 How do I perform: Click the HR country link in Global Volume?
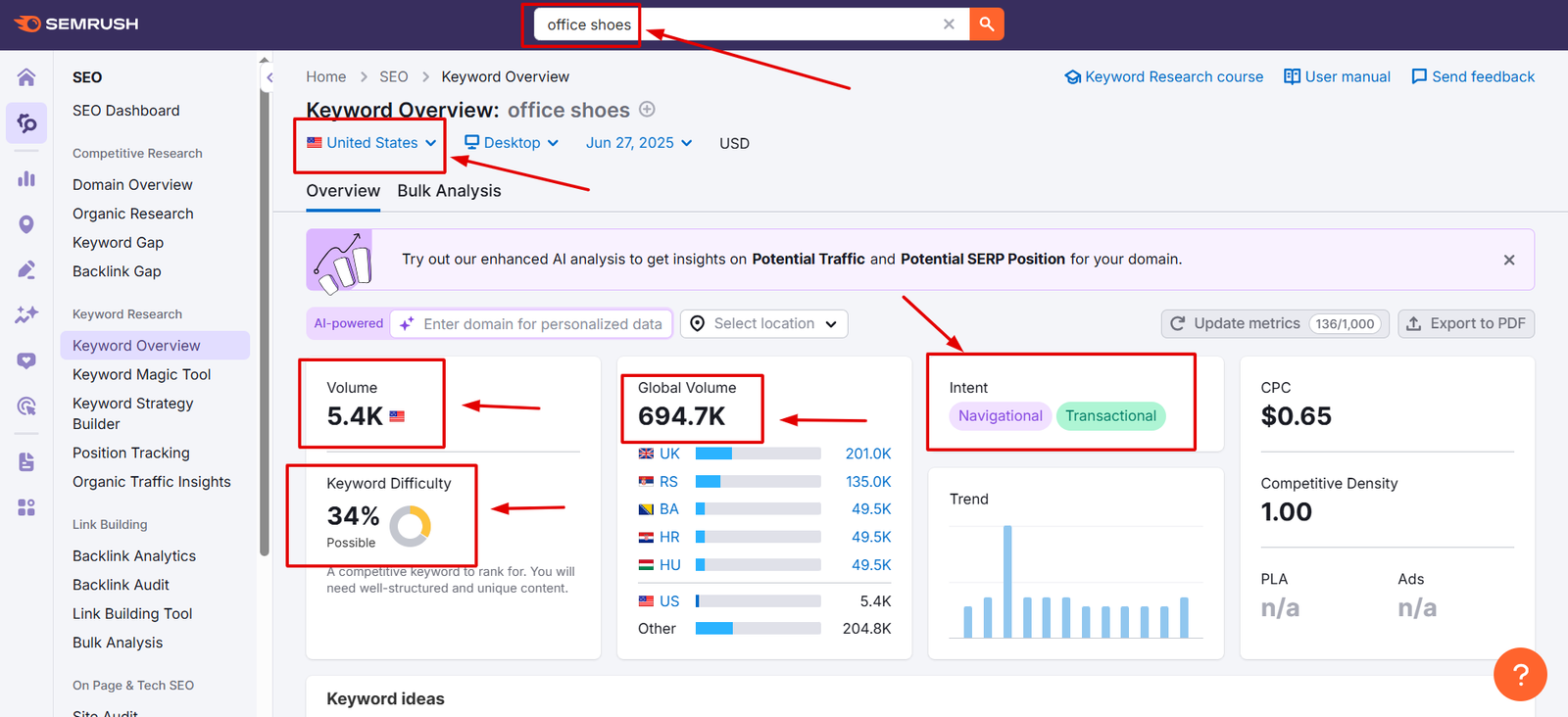point(669,537)
